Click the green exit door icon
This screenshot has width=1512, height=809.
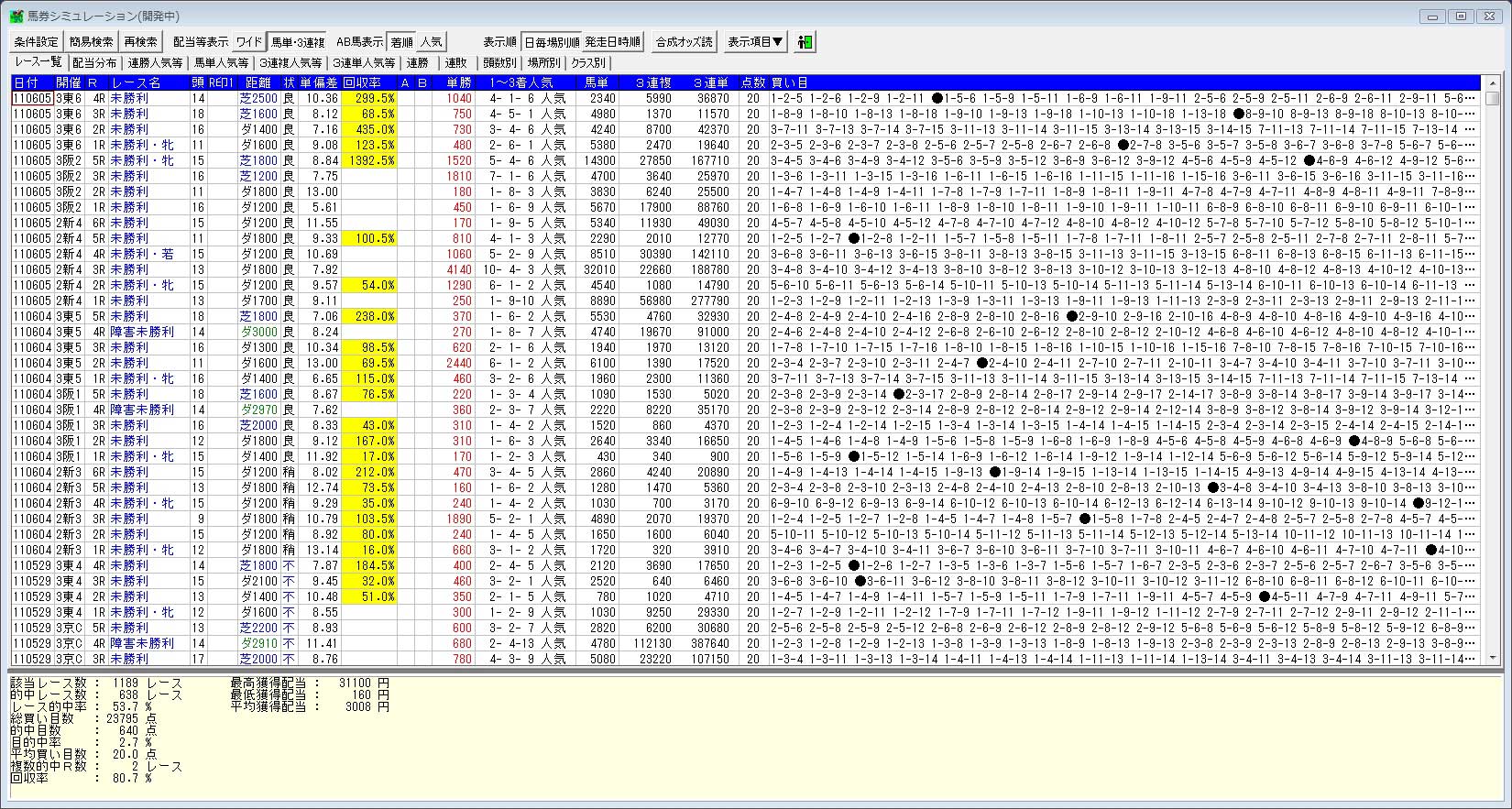(805, 42)
